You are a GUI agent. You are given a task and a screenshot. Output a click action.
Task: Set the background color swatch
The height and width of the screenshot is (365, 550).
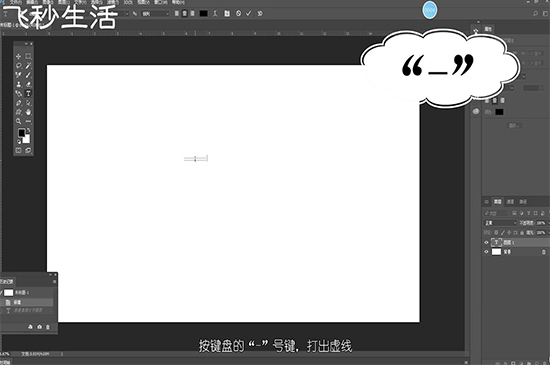click(x=27, y=139)
